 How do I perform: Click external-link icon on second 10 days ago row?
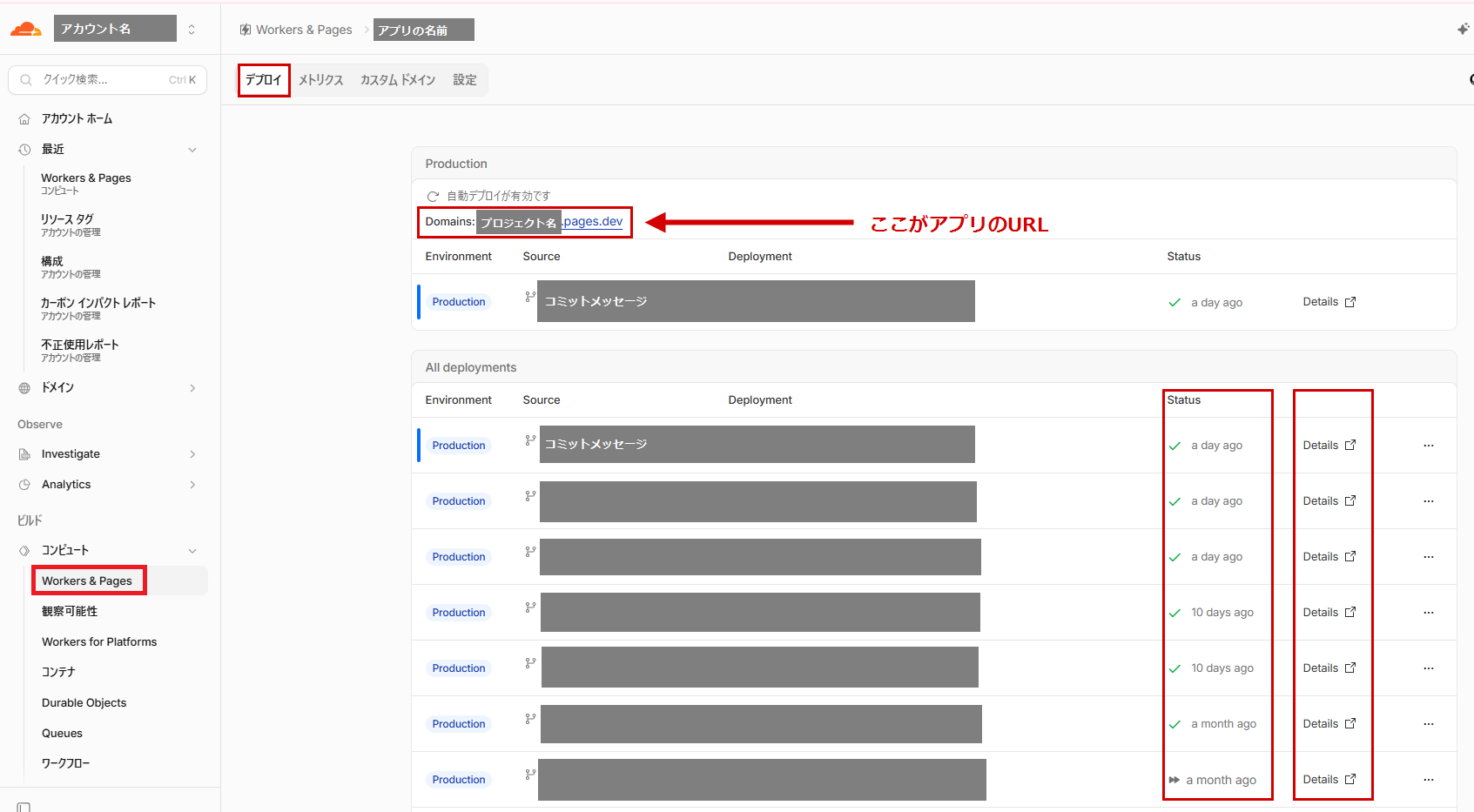pyautogui.click(x=1350, y=668)
